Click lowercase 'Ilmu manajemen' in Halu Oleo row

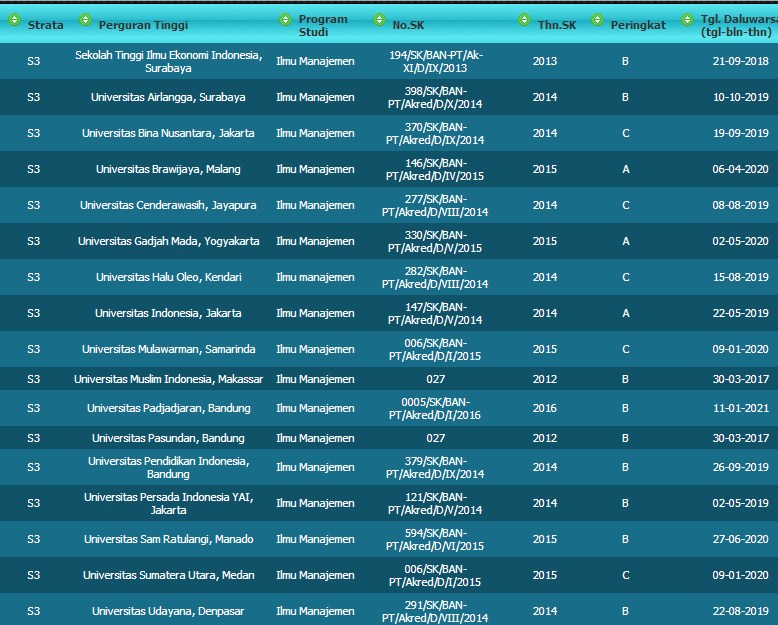pos(316,277)
